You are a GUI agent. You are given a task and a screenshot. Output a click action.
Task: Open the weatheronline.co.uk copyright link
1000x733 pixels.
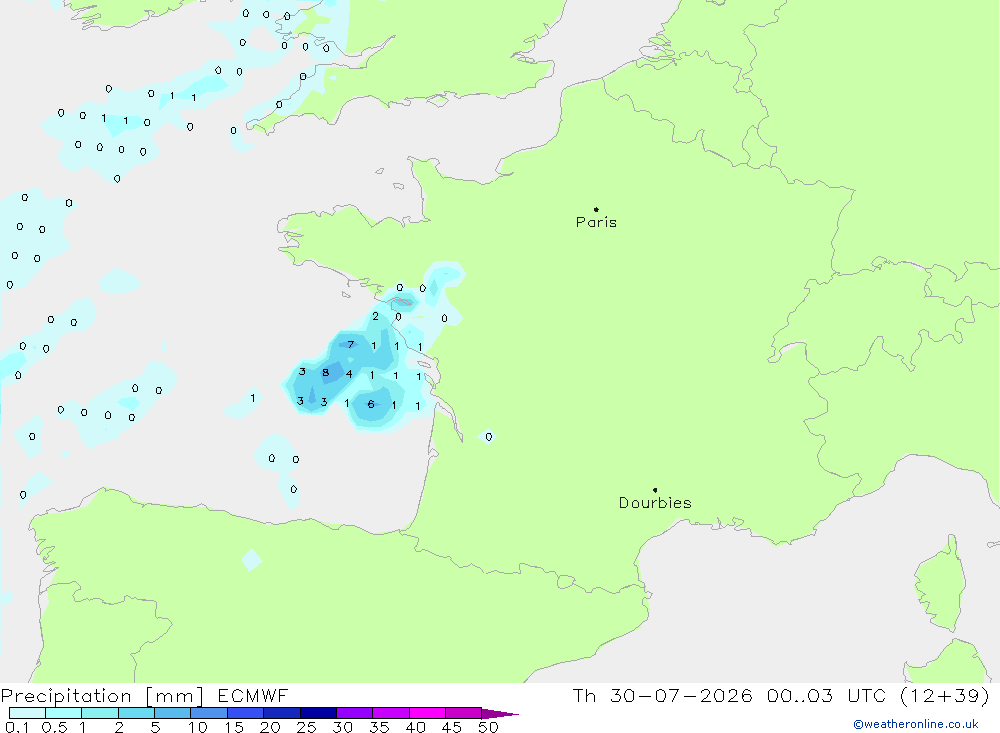(x=916, y=724)
